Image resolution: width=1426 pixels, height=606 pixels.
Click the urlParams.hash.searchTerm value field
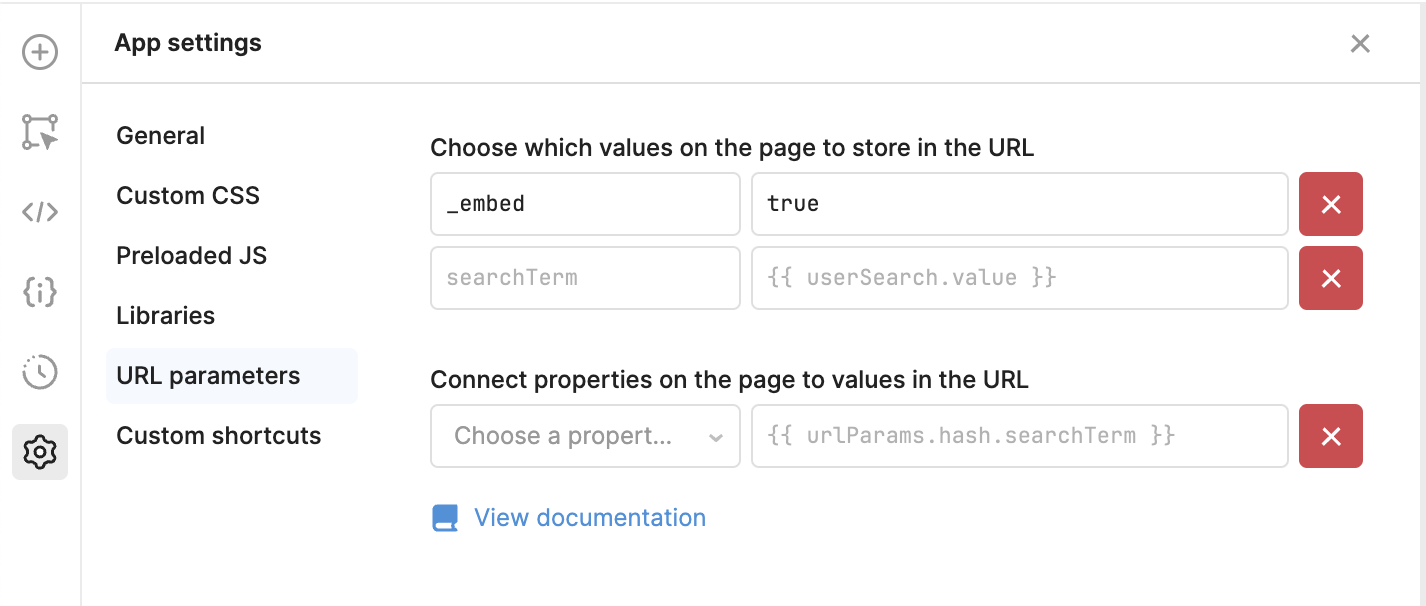coord(1020,436)
